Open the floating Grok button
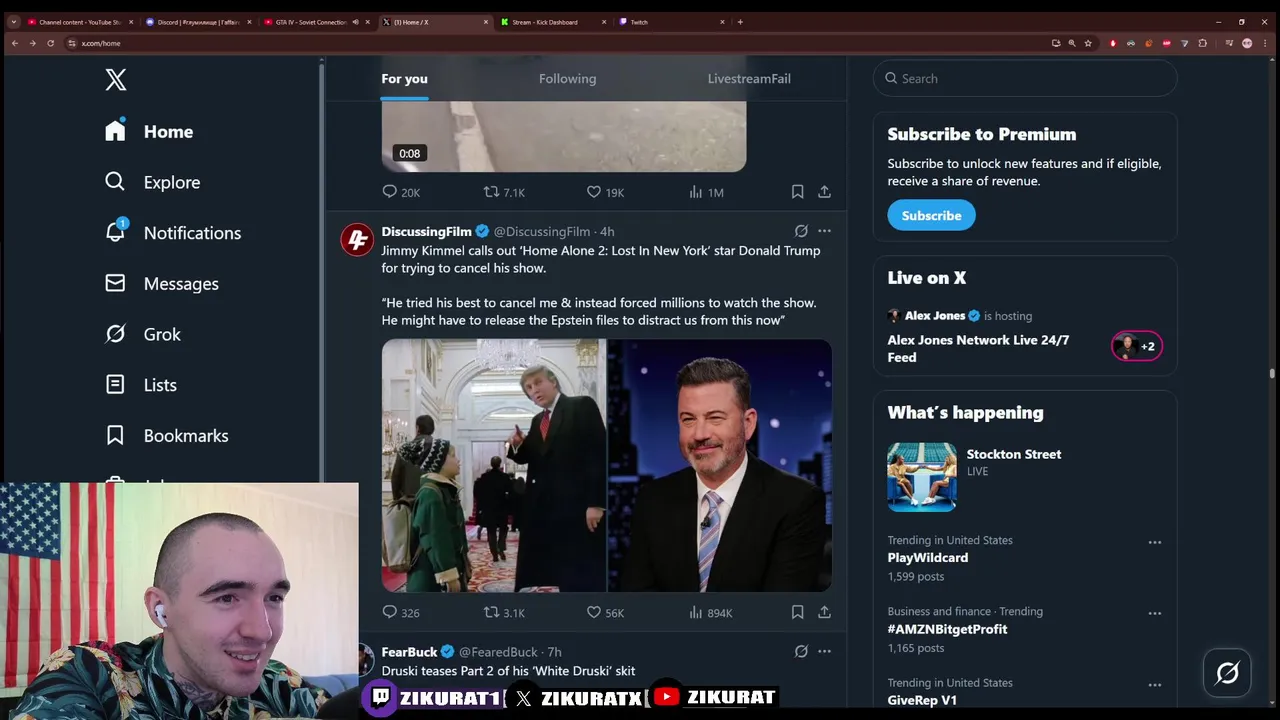This screenshot has height=720, width=1280. pos(1227,673)
